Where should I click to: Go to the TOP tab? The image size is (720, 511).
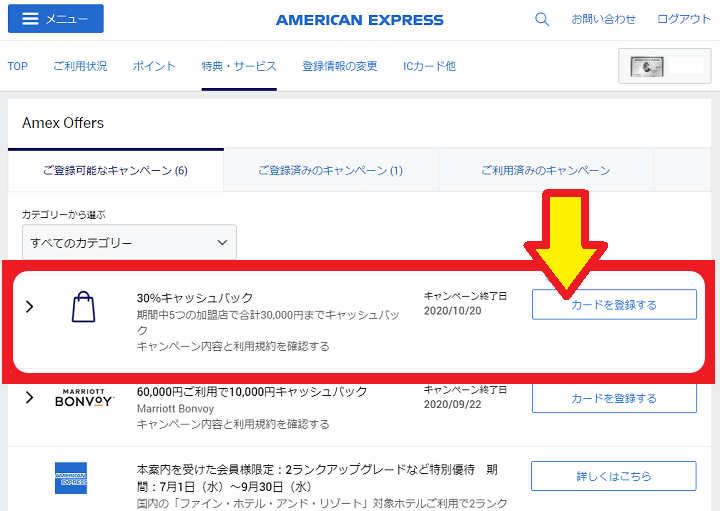(x=17, y=66)
